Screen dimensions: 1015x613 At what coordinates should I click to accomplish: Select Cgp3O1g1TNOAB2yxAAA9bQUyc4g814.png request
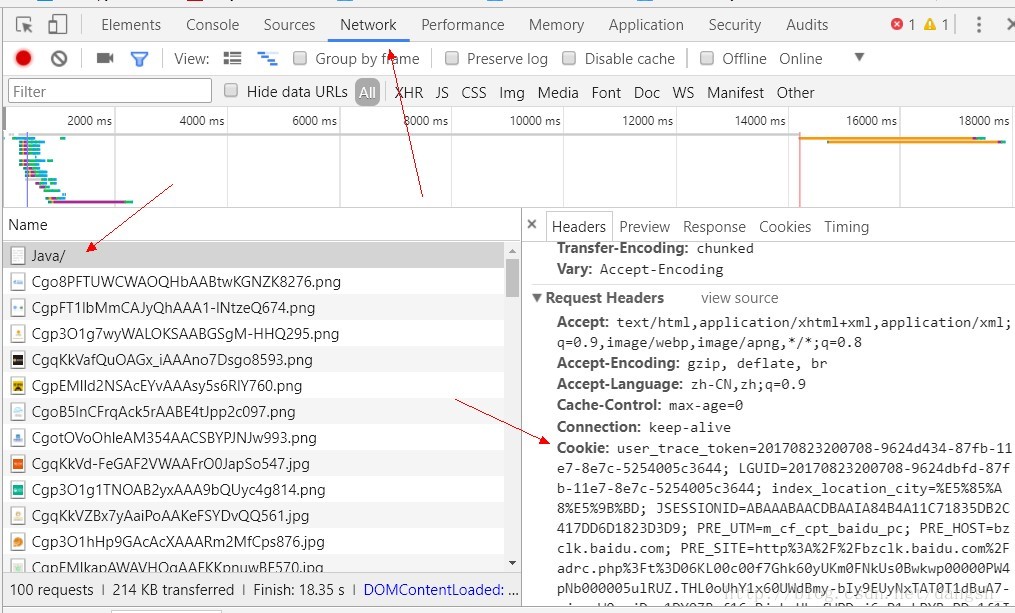pos(254,490)
